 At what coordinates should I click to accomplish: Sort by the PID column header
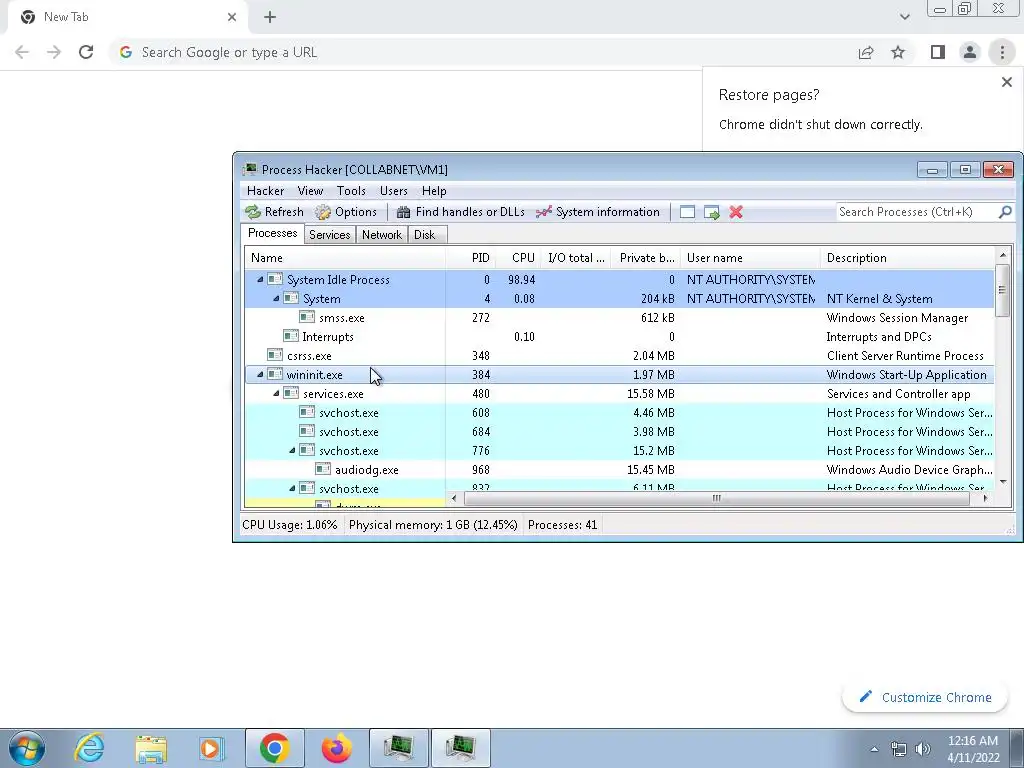coord(470,258)
